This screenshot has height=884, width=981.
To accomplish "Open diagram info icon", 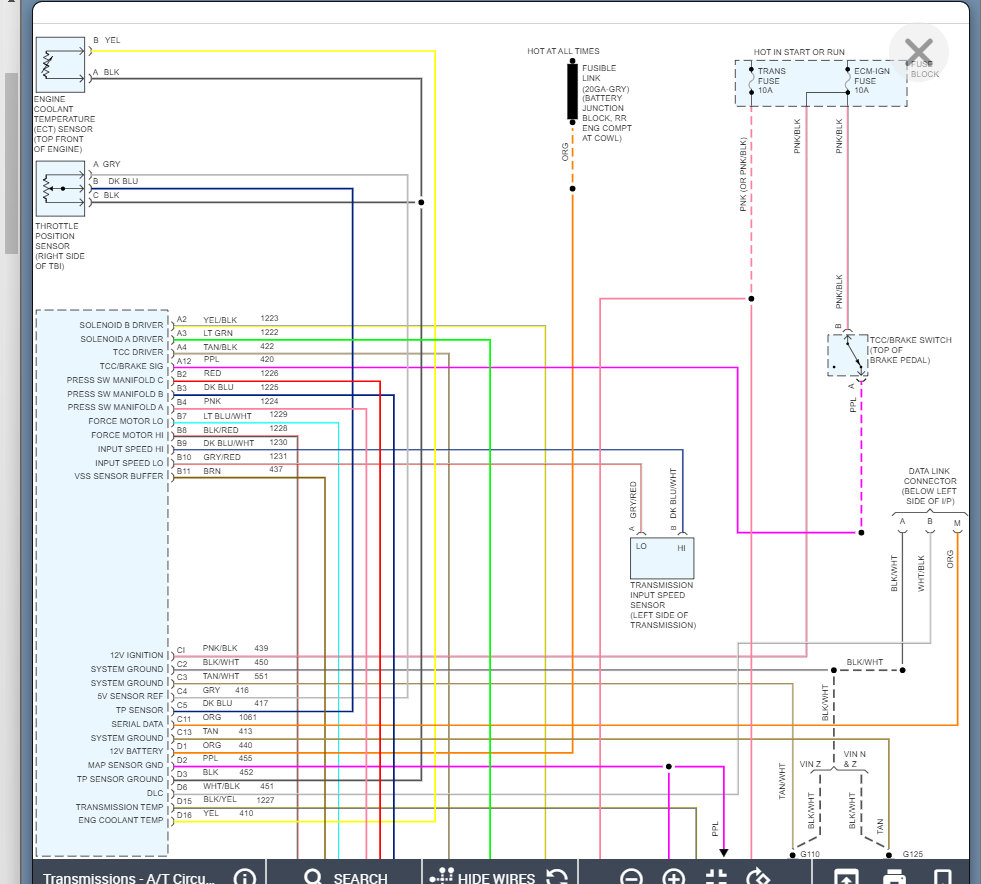I will click(244, 876).
